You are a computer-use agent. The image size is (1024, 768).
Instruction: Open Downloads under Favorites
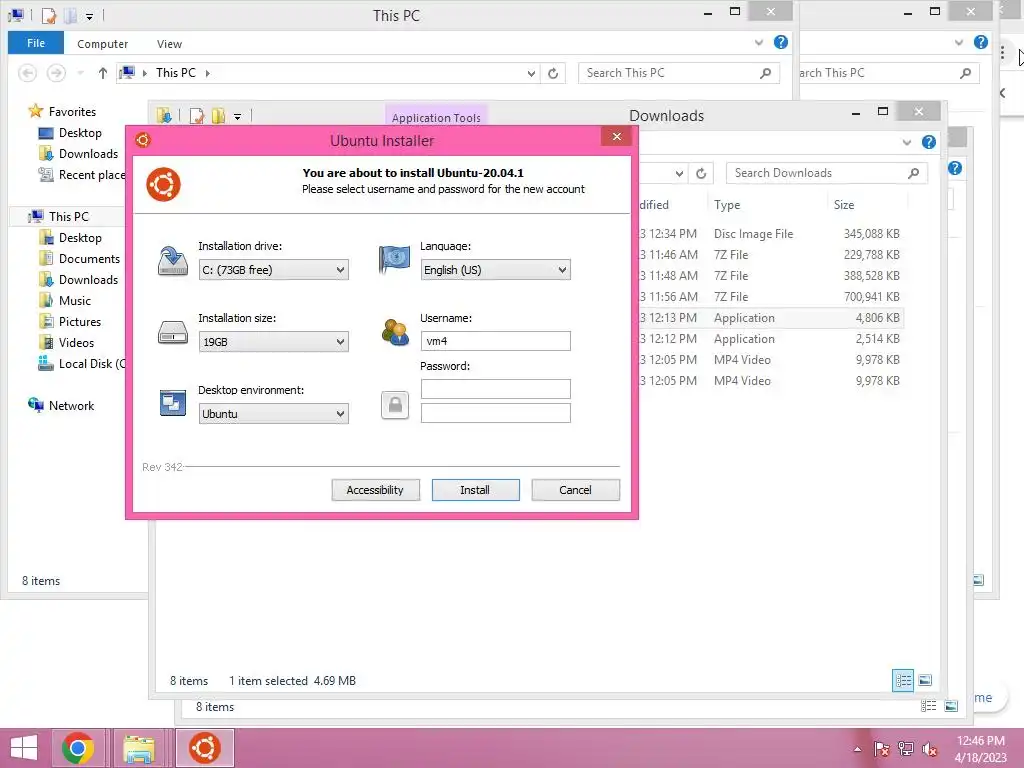coord(88,153)
